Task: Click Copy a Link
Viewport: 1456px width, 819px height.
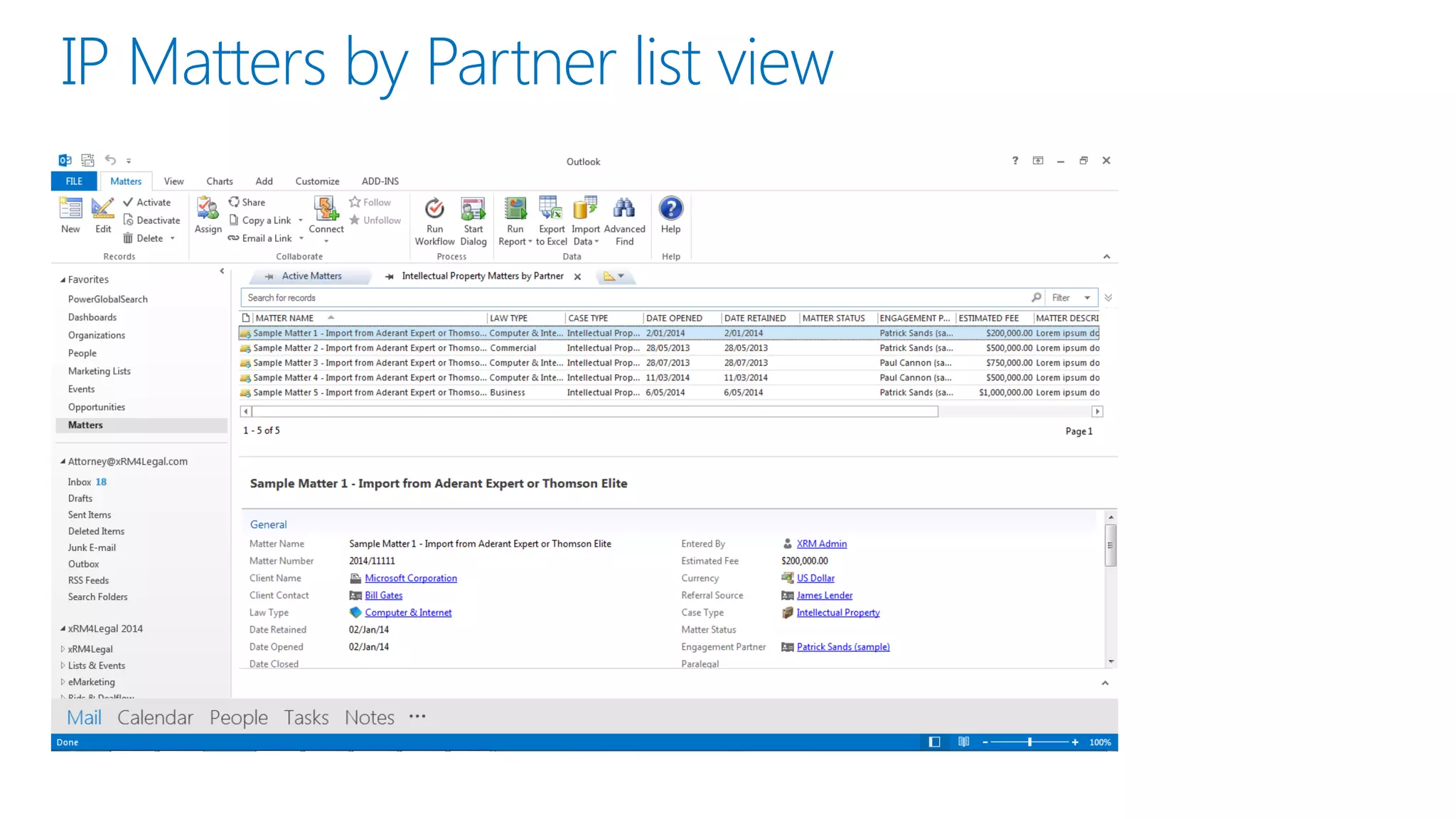Action: pos(260,220)
